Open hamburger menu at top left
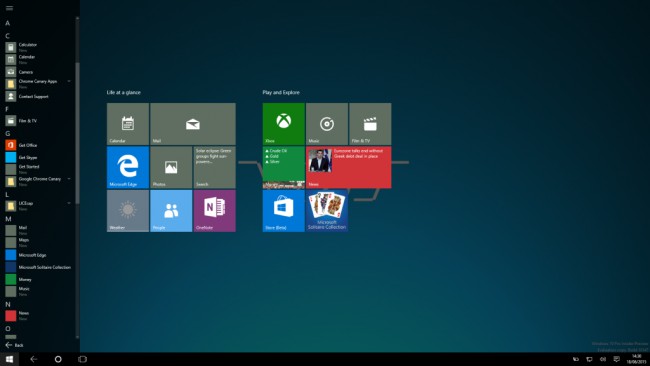This screenshot has width=650, height=366. [9, 8]
